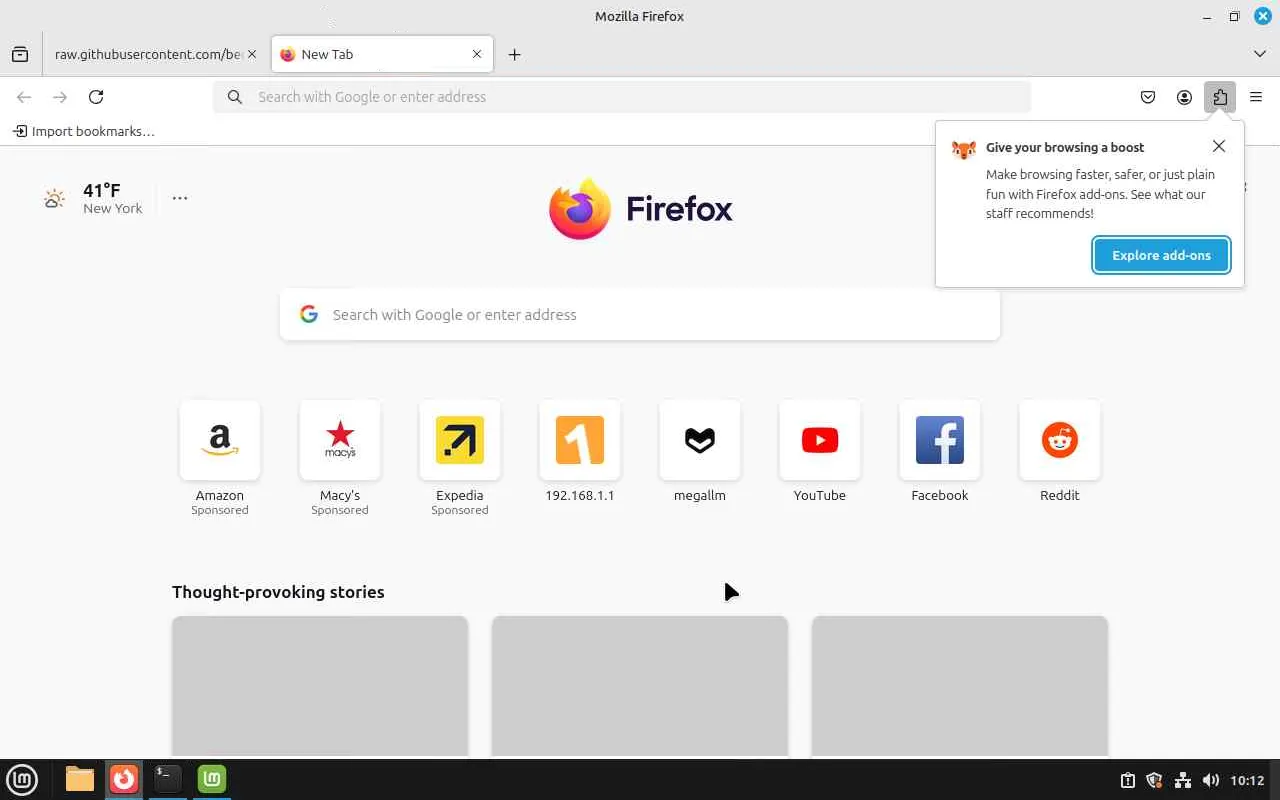Screen dimensions: 1280x800
Task: Open the clipboard tray icon
Action: coord(1127,780)
